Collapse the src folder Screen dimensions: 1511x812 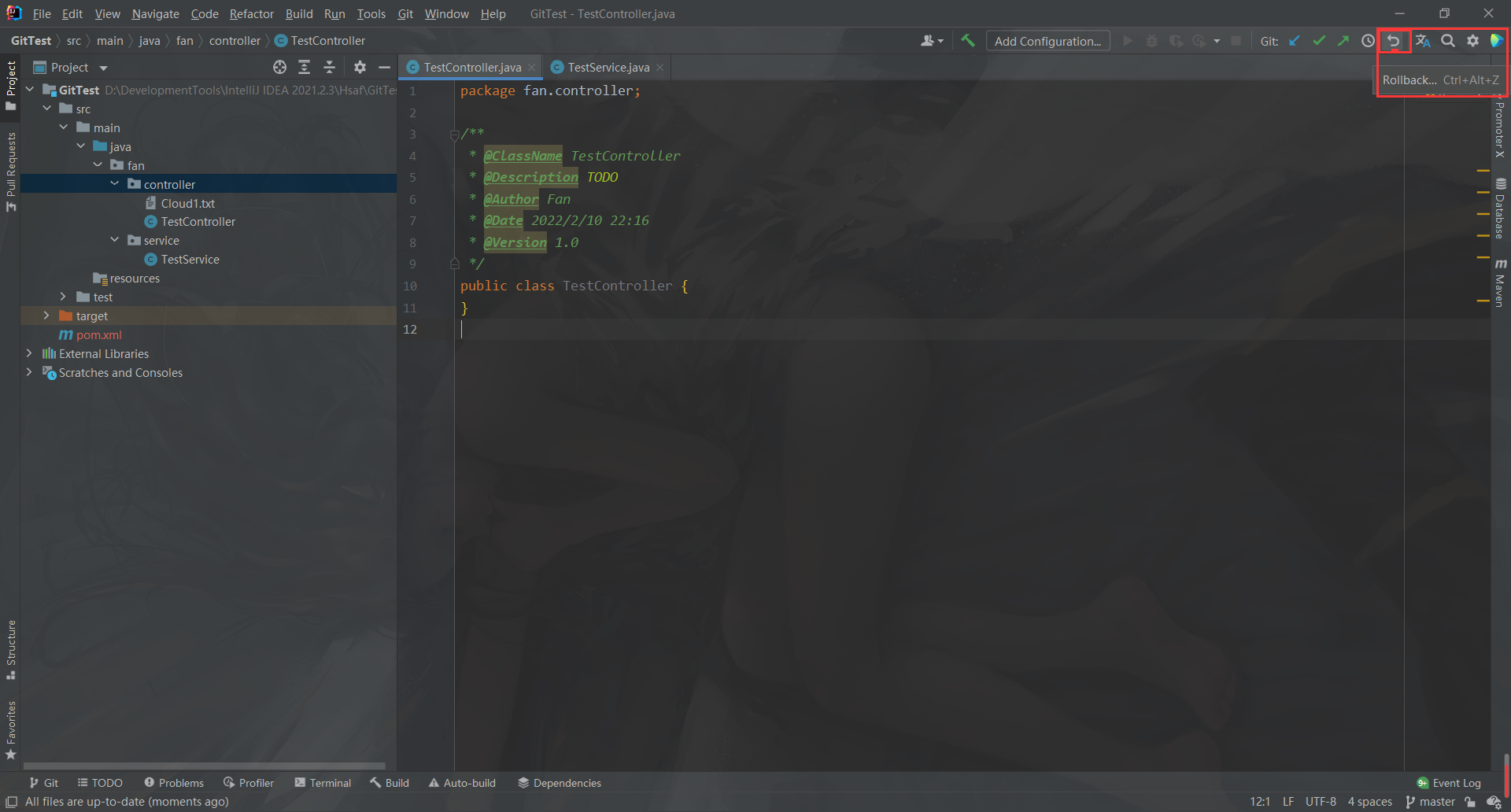[x=47, y=109]
